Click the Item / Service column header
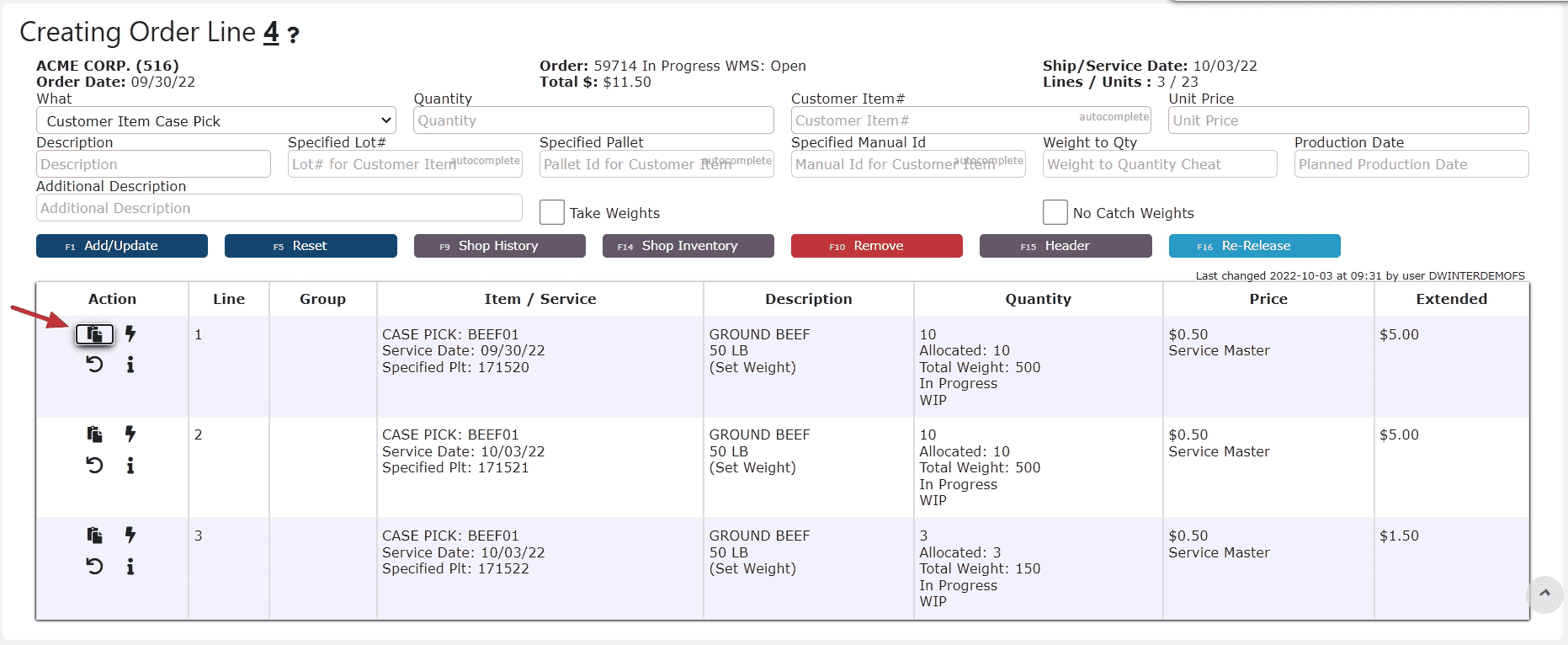This screenshot has width=1568, height=645. click(x=540, y=299)
